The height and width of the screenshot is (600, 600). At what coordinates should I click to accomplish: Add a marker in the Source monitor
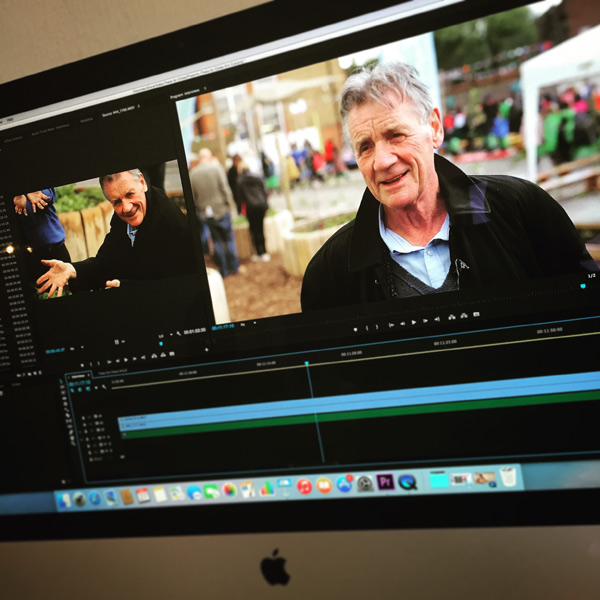click(82, 365)
